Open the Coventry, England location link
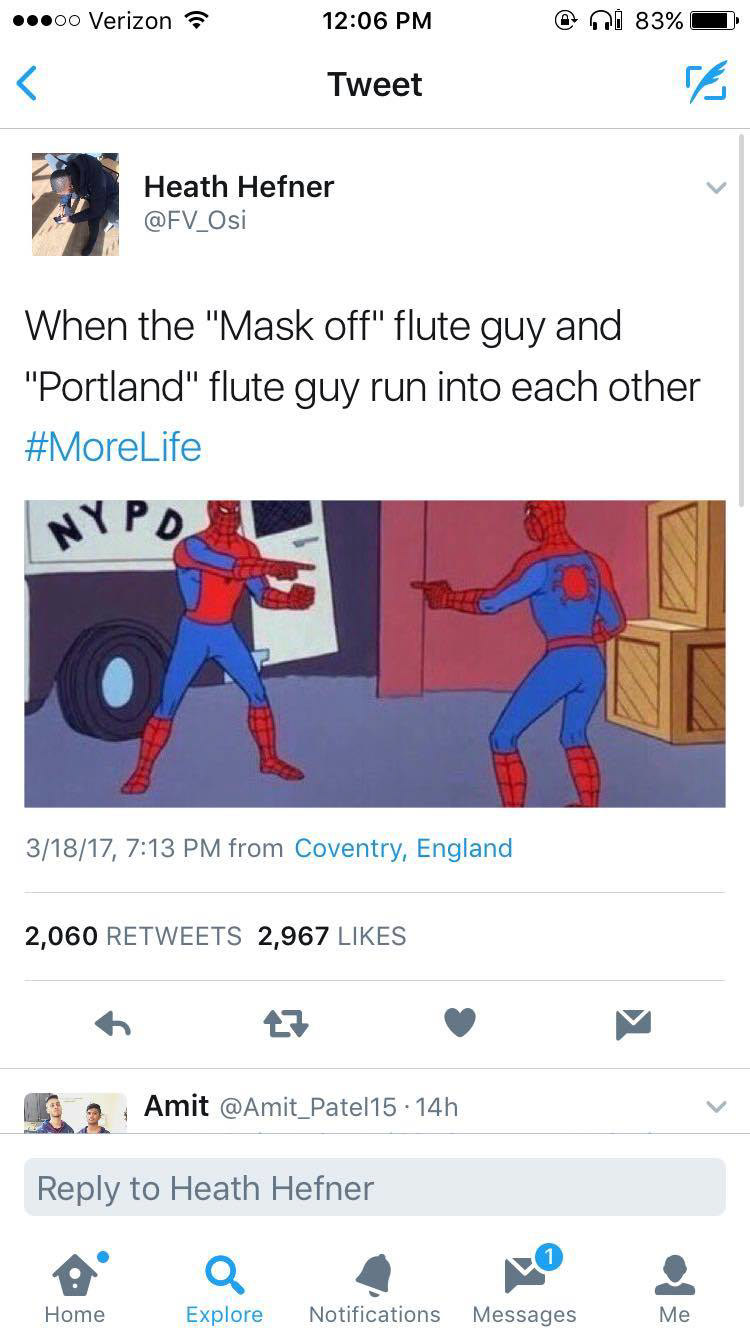This screenshot has width=750, height=1334. 403,848
